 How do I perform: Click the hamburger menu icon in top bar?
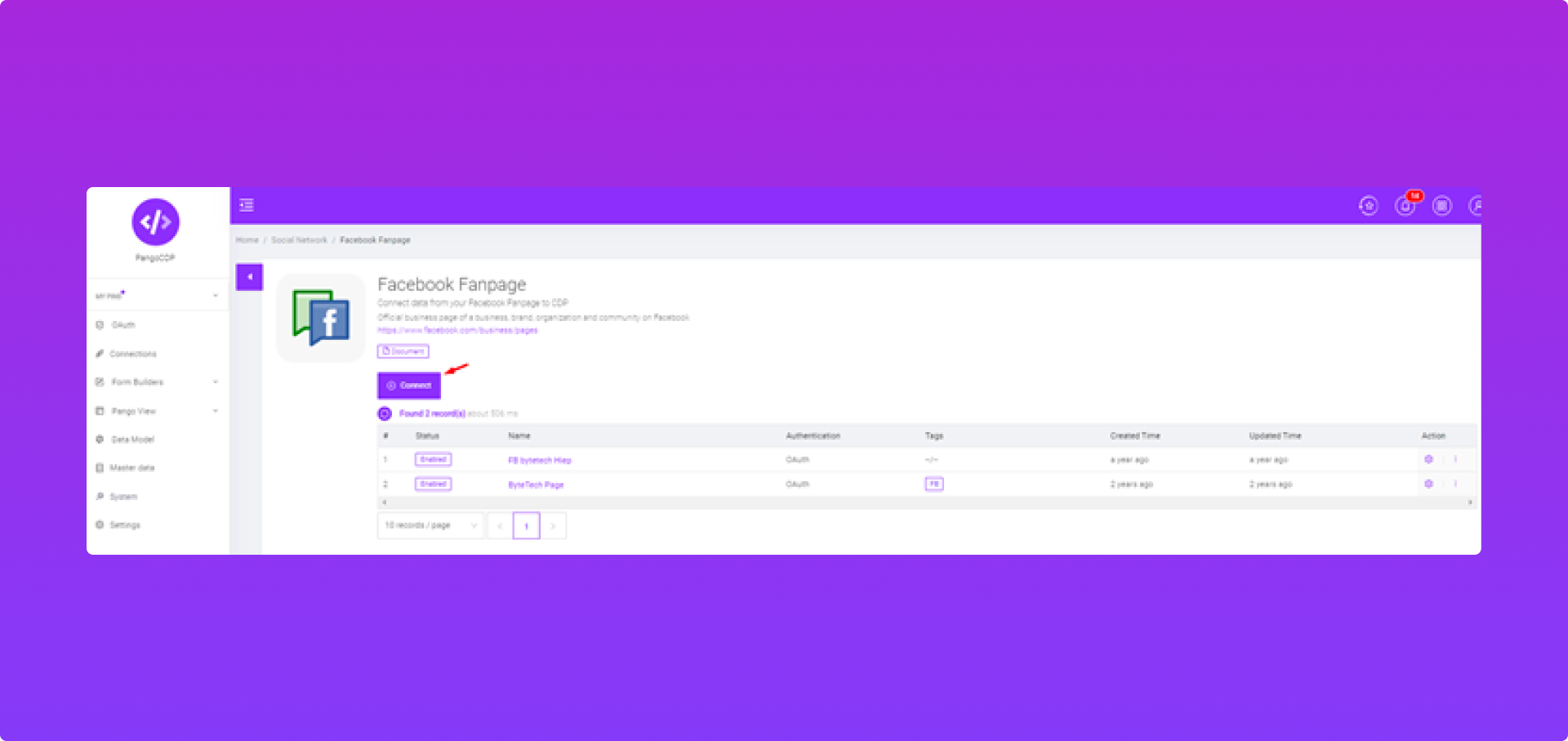pyautogui.click(x=247, y=205)
